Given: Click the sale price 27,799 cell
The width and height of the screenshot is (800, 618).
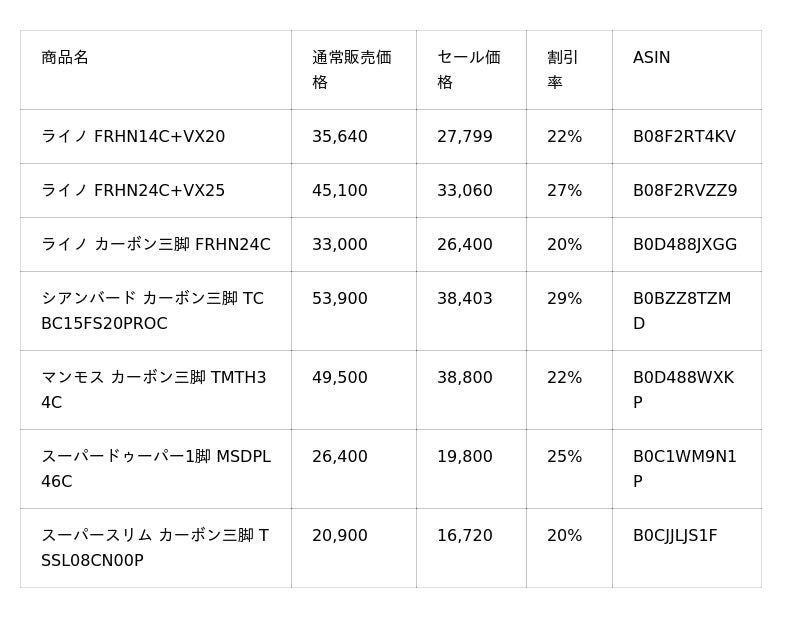Looking at the screenshot, I should point(464,137).
